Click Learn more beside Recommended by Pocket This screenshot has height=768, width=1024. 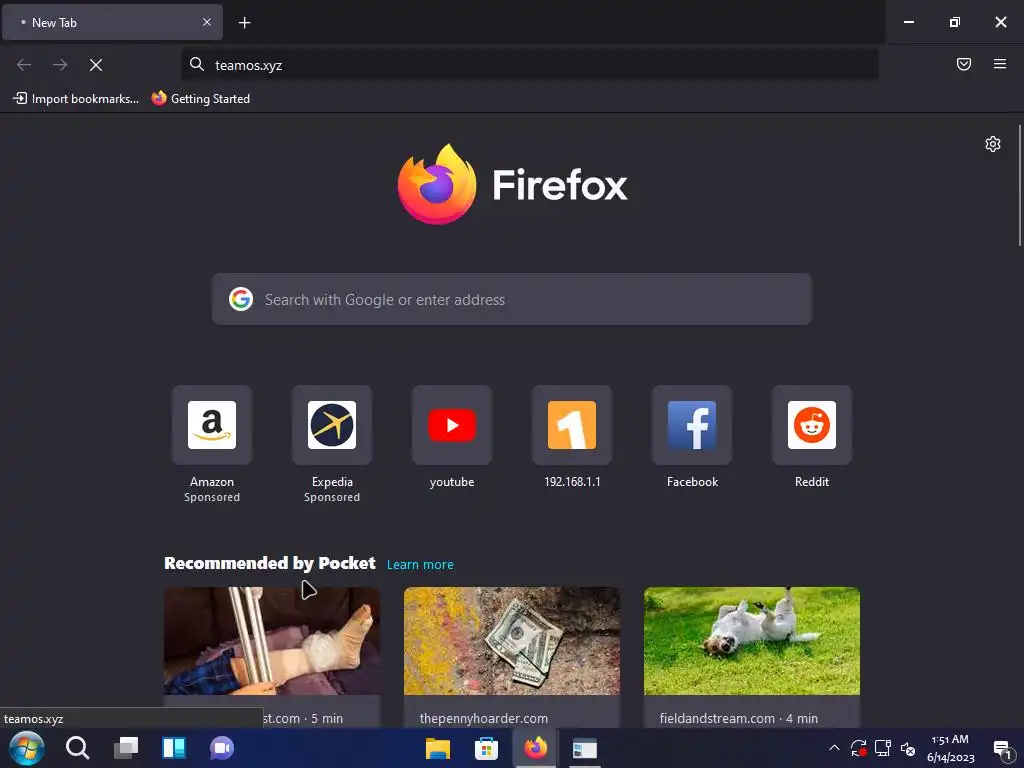[x=420, y=564]
